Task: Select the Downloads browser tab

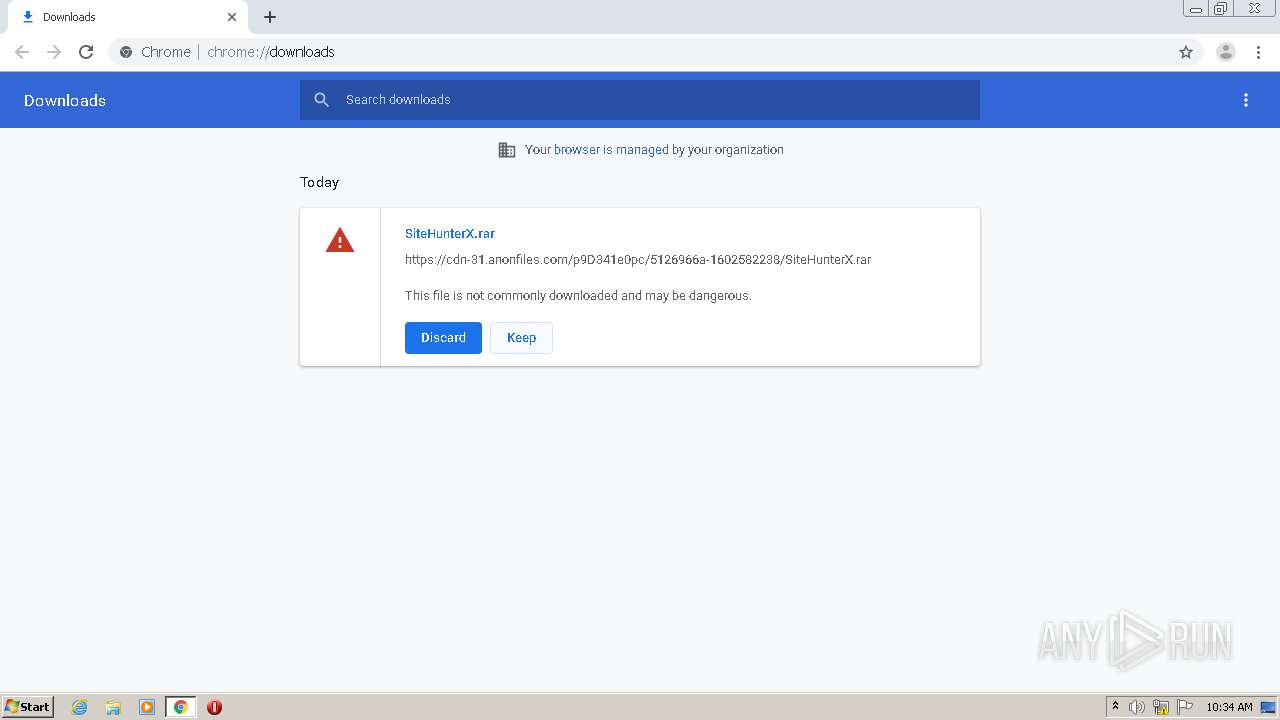Action: 128,17
